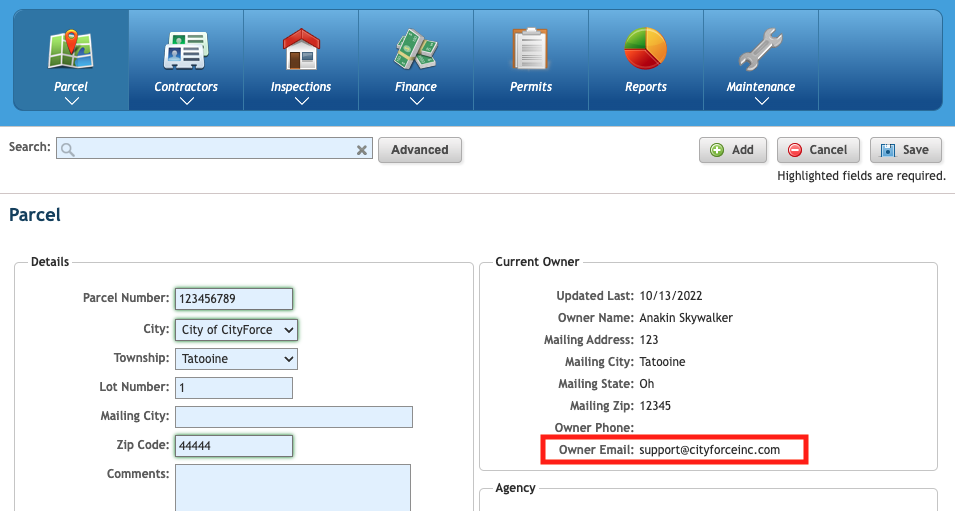Click the magnifier icon in Search box
This screenshot has height=511, width=955.
point(68,149)
